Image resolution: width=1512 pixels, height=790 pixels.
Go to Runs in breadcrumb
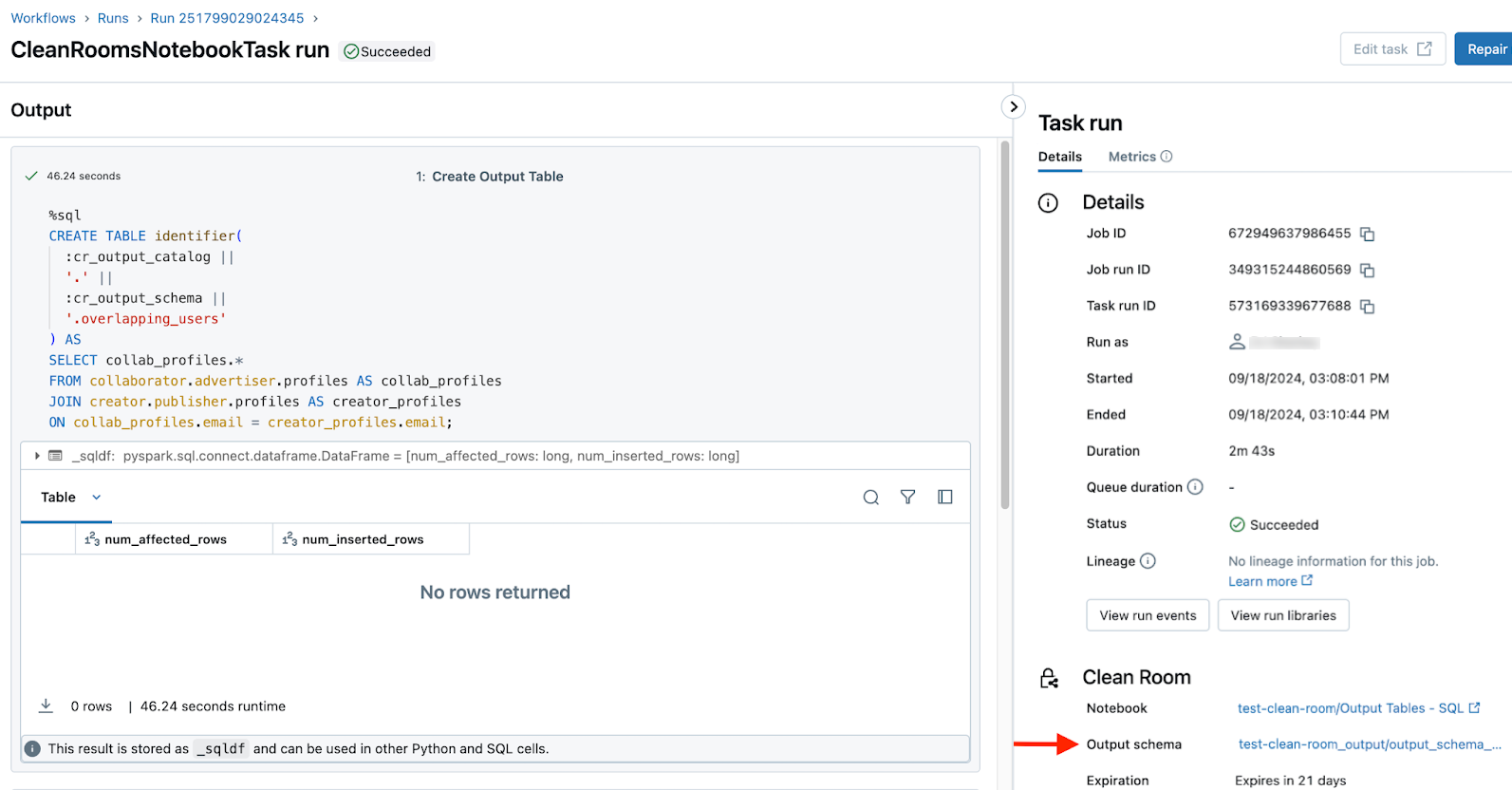113,18
